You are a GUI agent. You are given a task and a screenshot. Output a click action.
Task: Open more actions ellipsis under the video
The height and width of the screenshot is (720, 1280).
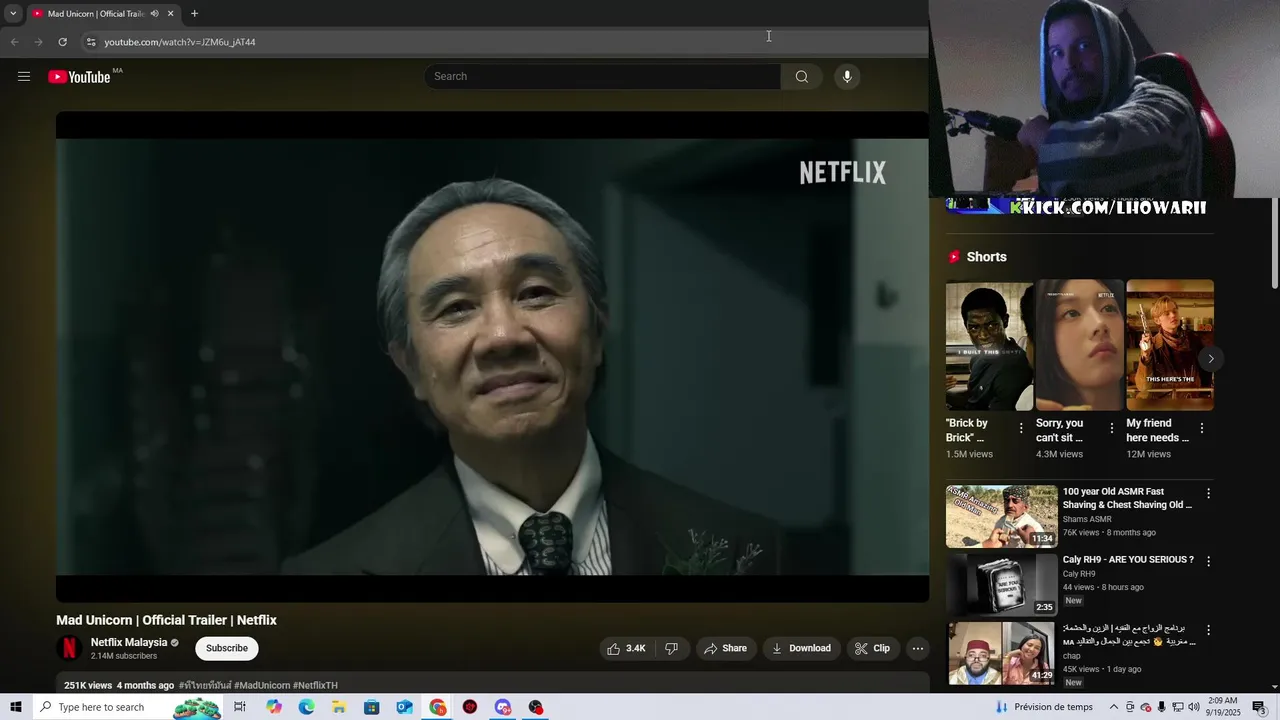pos(917,648)
